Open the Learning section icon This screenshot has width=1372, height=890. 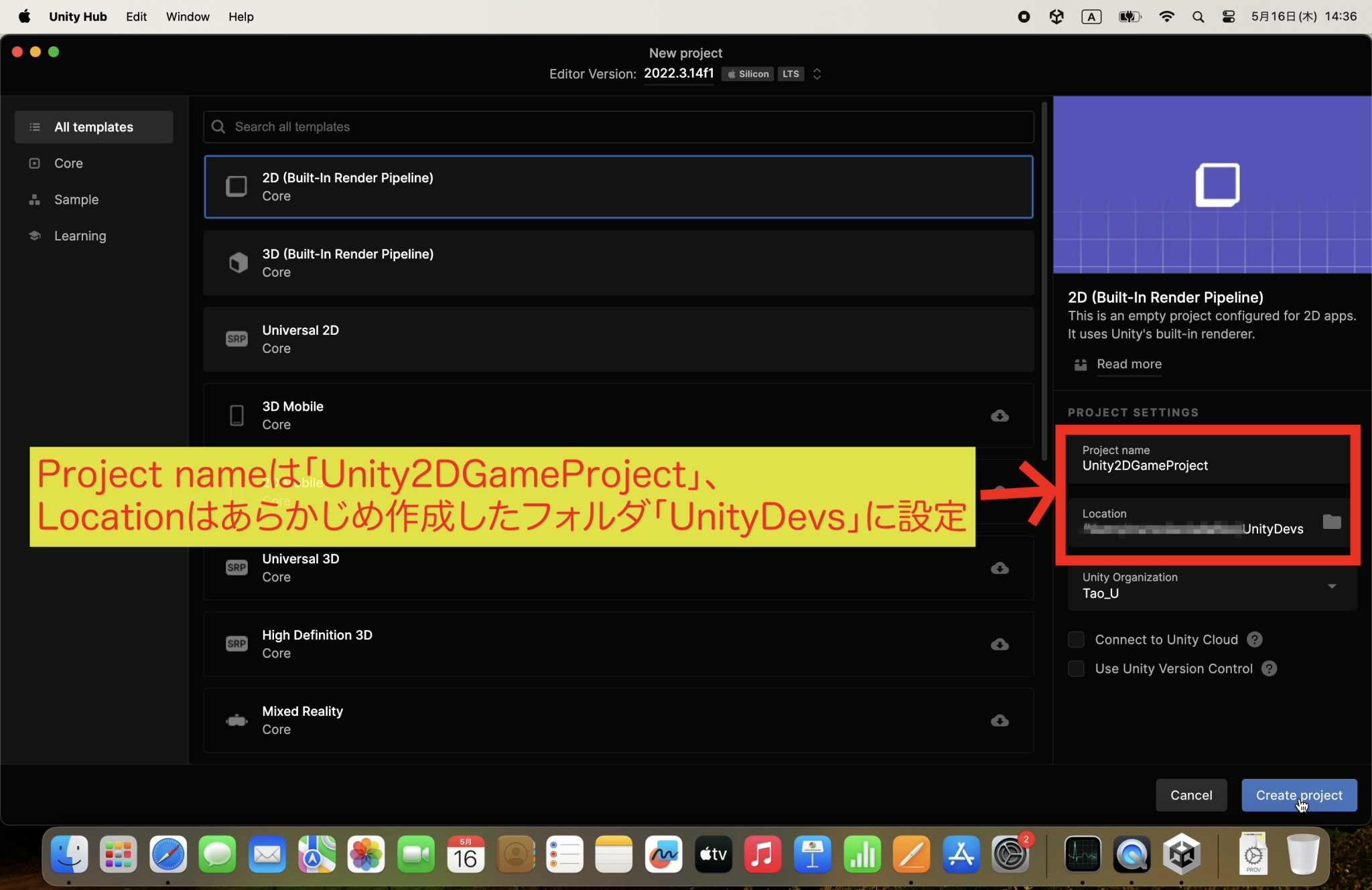click(34, 235)
